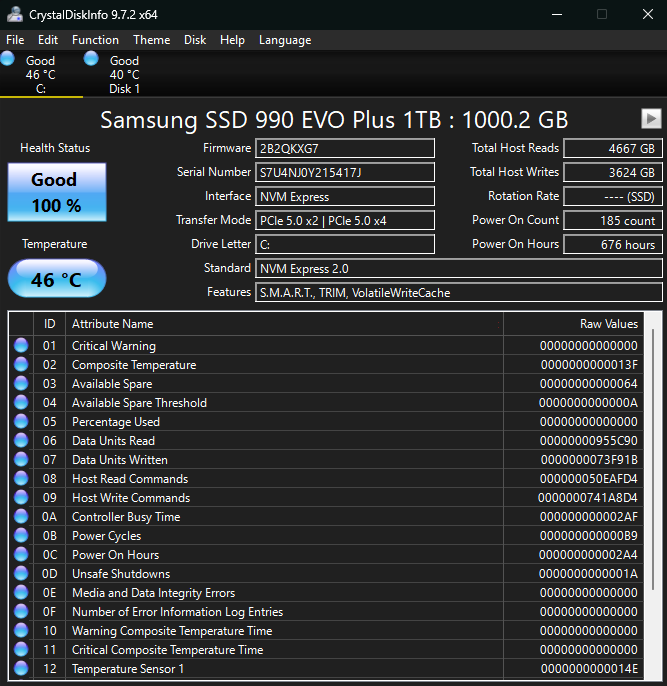
Task: Click status orb of Percentage Used row
Action: [x=21, y=421]
